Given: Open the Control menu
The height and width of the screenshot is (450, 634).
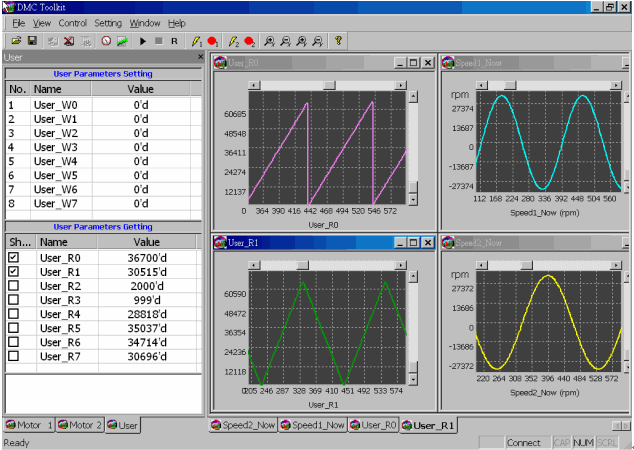Looking at the screenshot, I should click(73, 22).
